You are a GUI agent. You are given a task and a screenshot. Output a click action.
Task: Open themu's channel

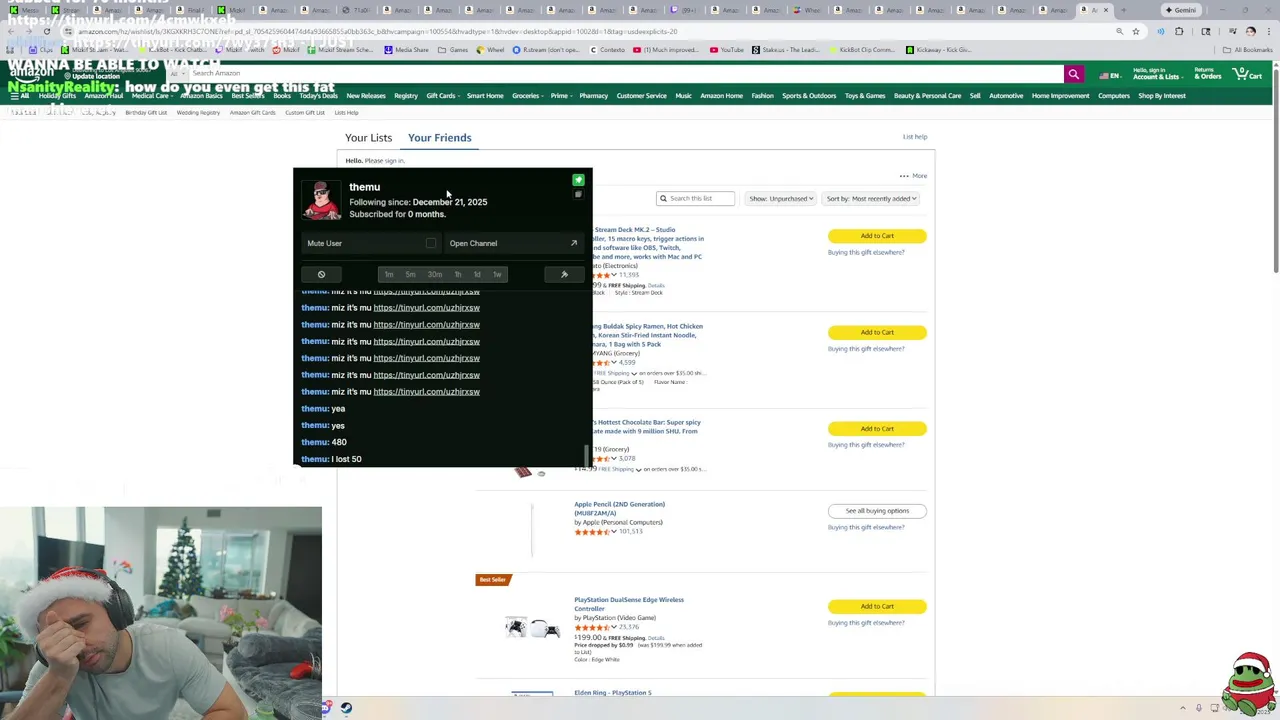pos(513,243)
